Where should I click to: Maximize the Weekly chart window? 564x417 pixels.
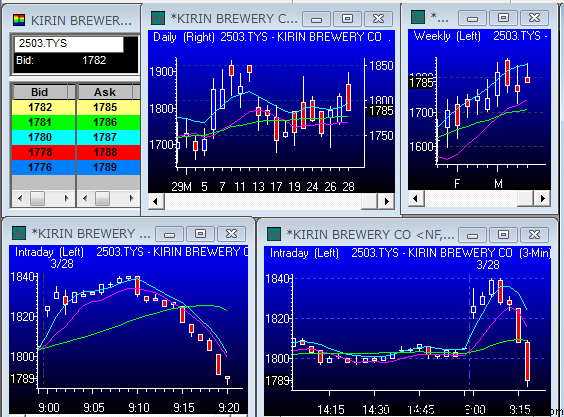[503, 17]
